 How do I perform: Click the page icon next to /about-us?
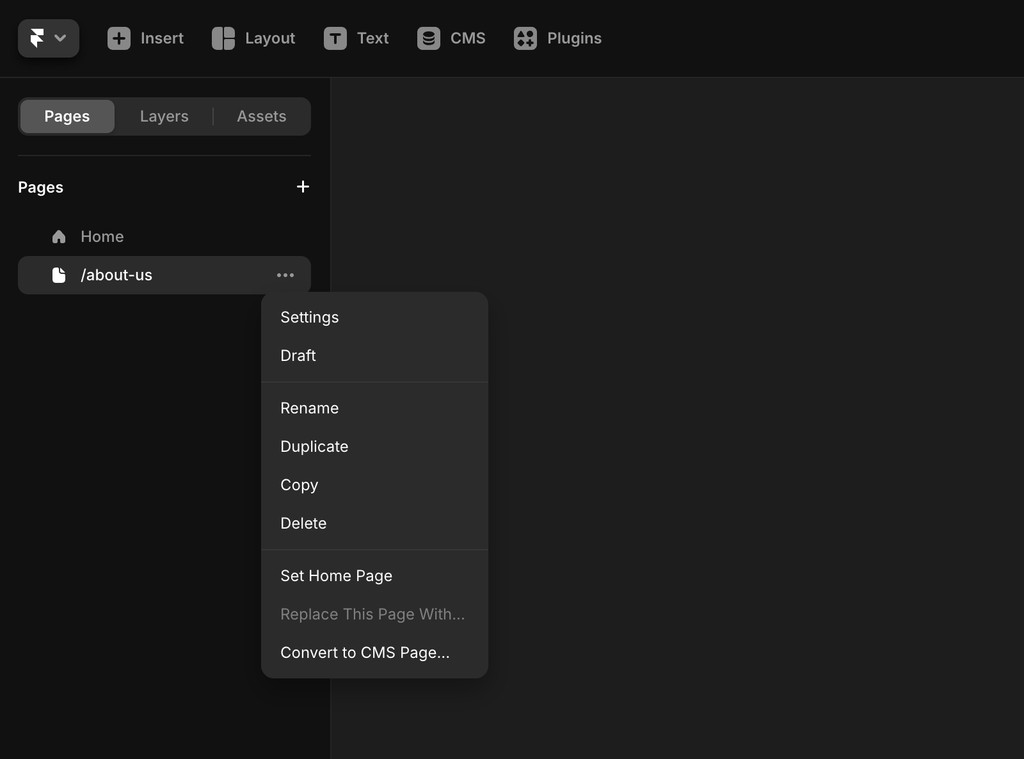(58, 275)
